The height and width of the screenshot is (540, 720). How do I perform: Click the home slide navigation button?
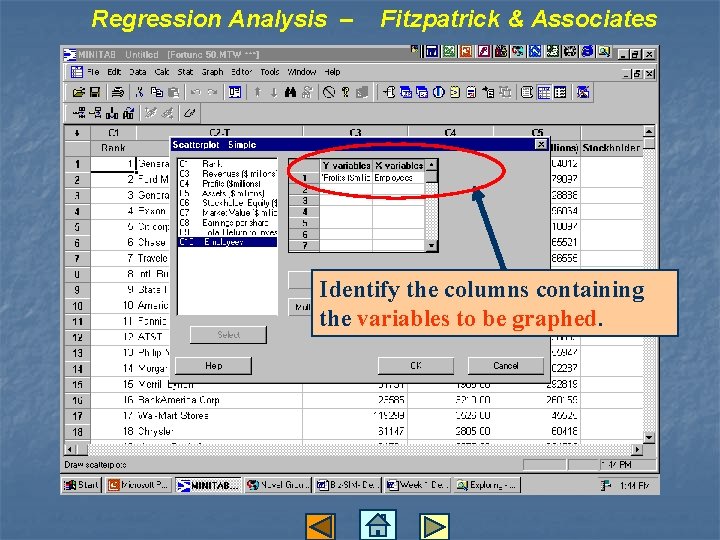point(377,524)
